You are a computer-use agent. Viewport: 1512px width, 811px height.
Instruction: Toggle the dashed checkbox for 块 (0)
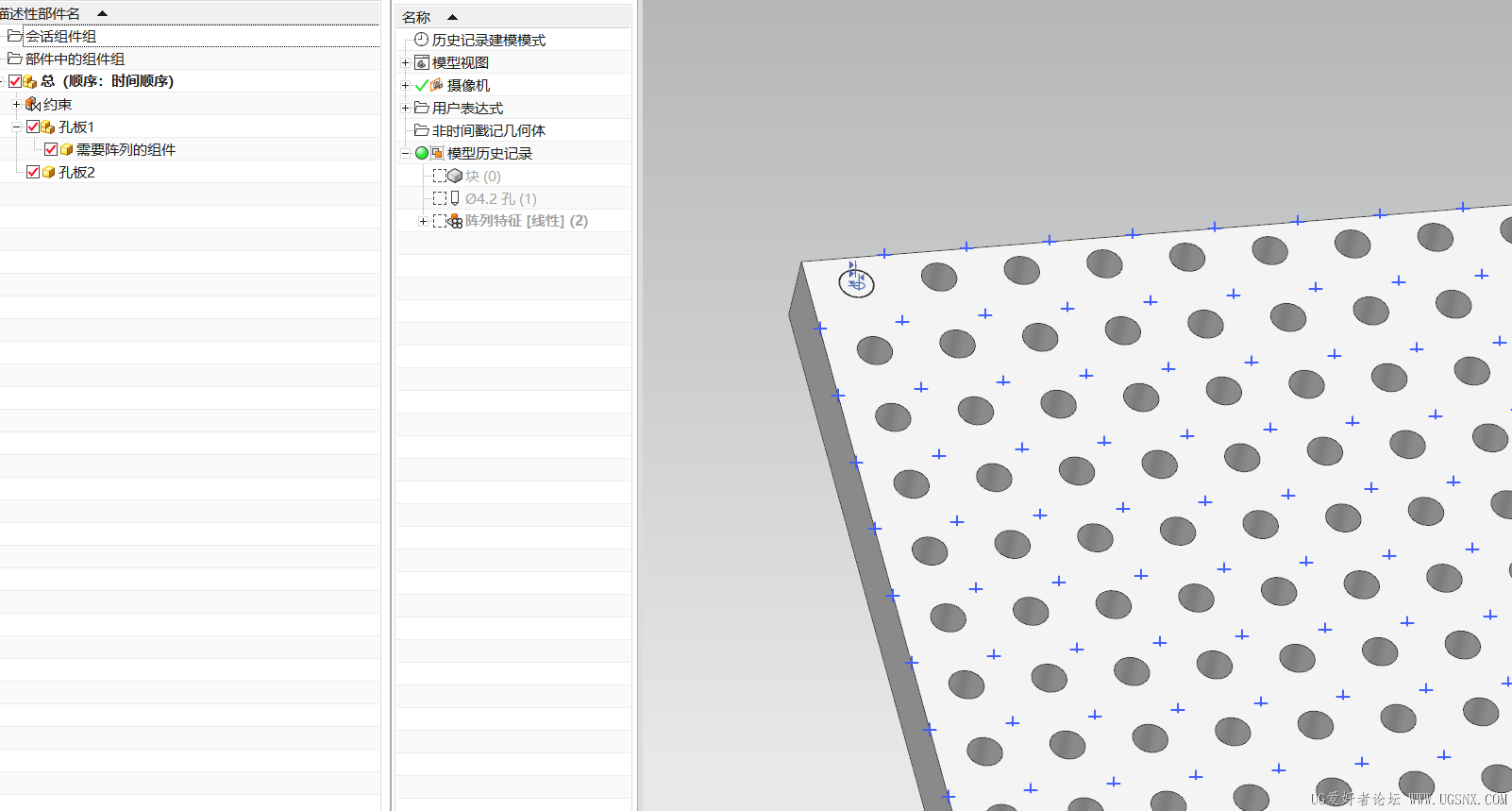coord(439,176)
